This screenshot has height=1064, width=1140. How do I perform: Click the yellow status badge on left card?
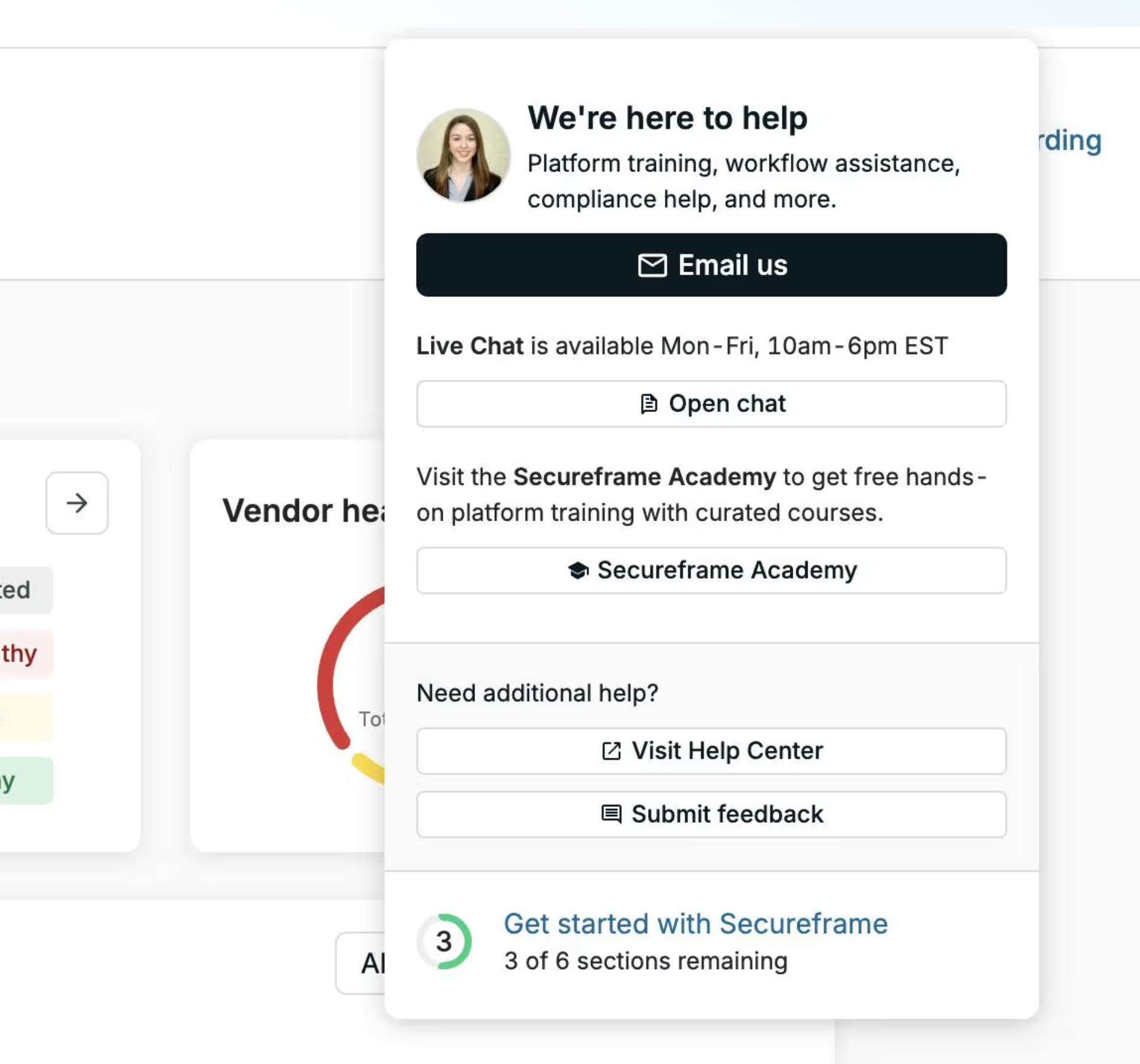25,717
